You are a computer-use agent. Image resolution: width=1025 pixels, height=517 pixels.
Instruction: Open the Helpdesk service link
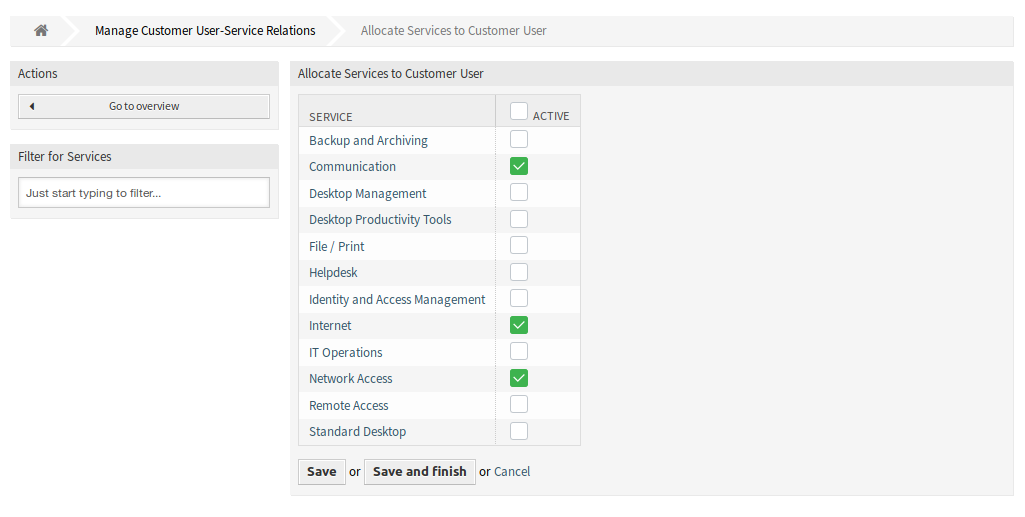333,273
